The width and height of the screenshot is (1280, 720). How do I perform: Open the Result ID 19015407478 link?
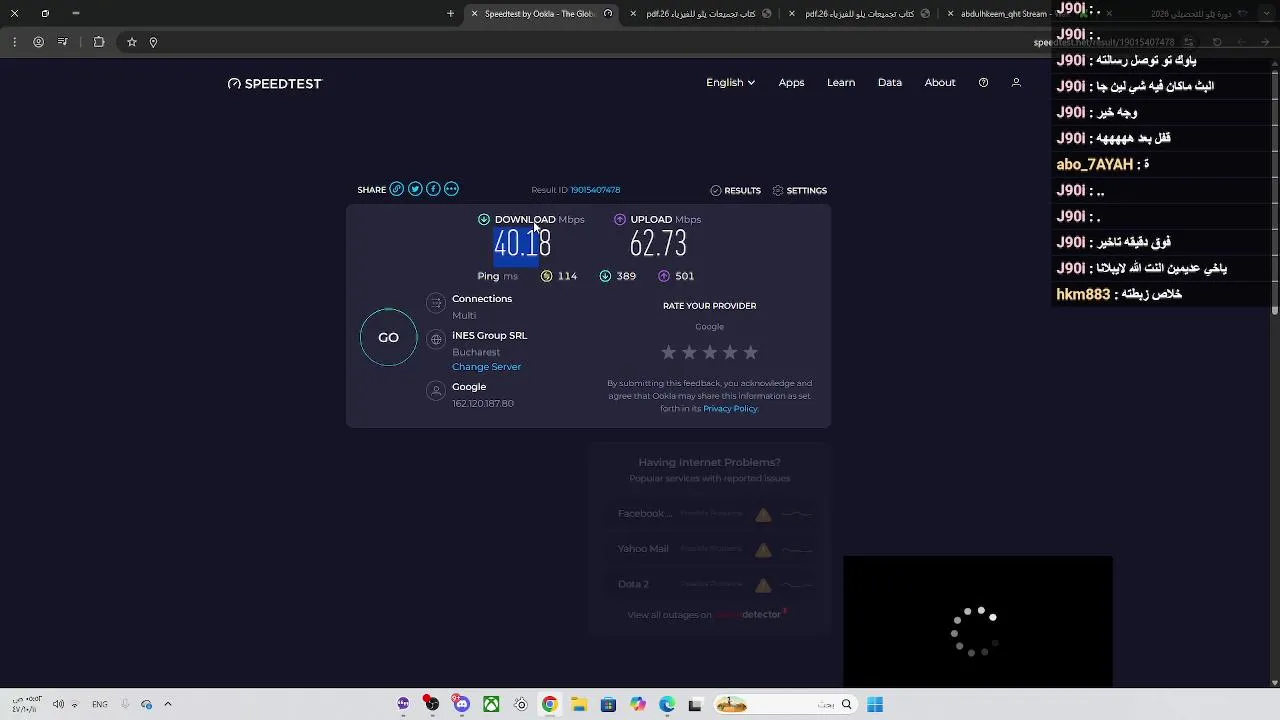[595, 190]
